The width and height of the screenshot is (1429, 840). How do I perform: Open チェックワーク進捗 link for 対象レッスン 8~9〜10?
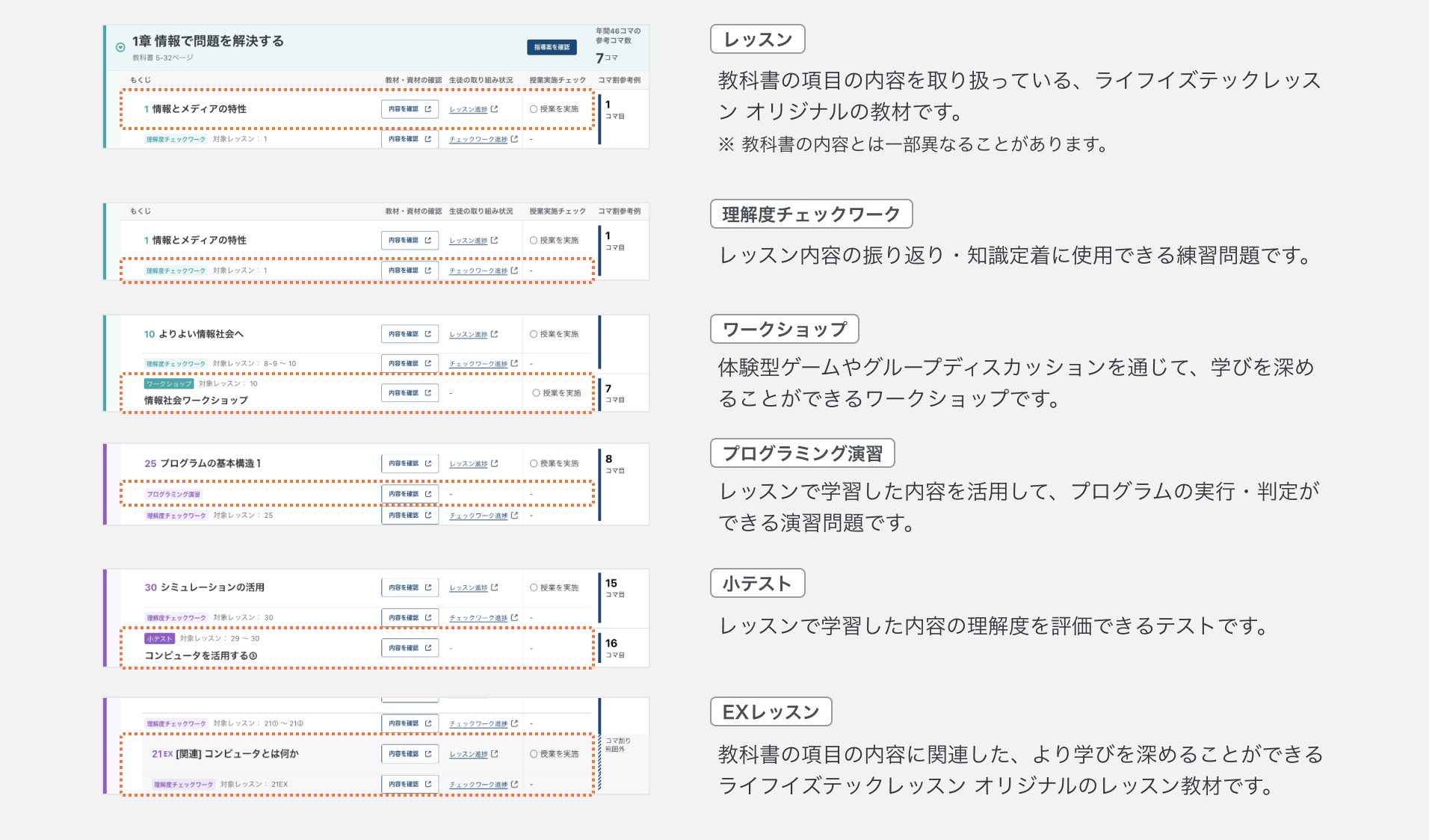click(478, 364)
